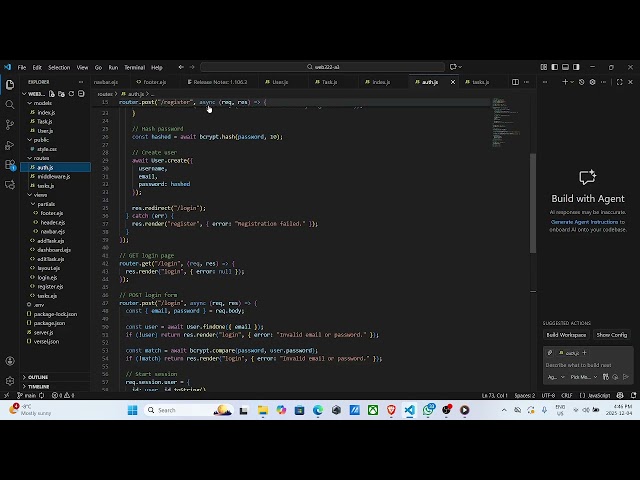This screenshot has height=480, width=640.
Task: Collapse the partials folder
Action: [33, 204]
